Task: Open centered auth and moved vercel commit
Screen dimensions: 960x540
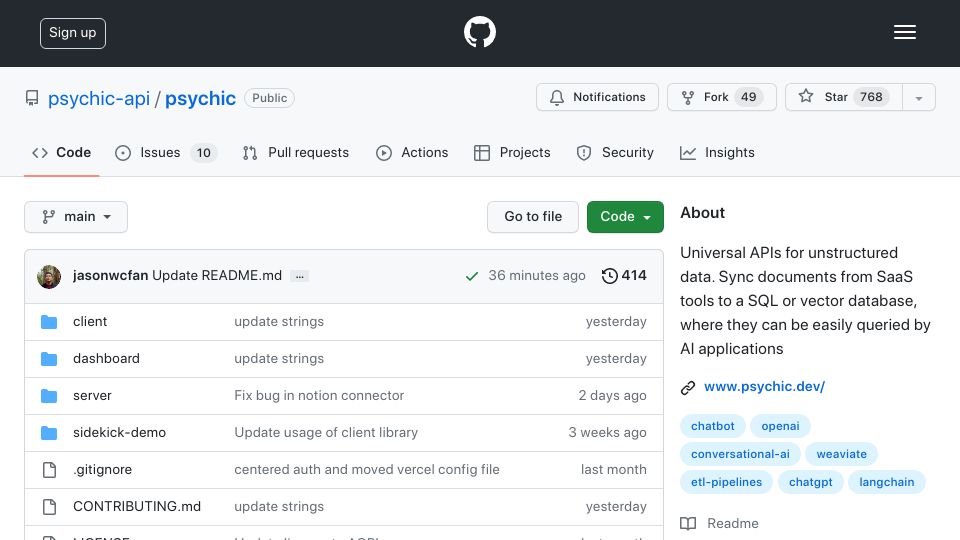Action: click(x=367, y=470)
